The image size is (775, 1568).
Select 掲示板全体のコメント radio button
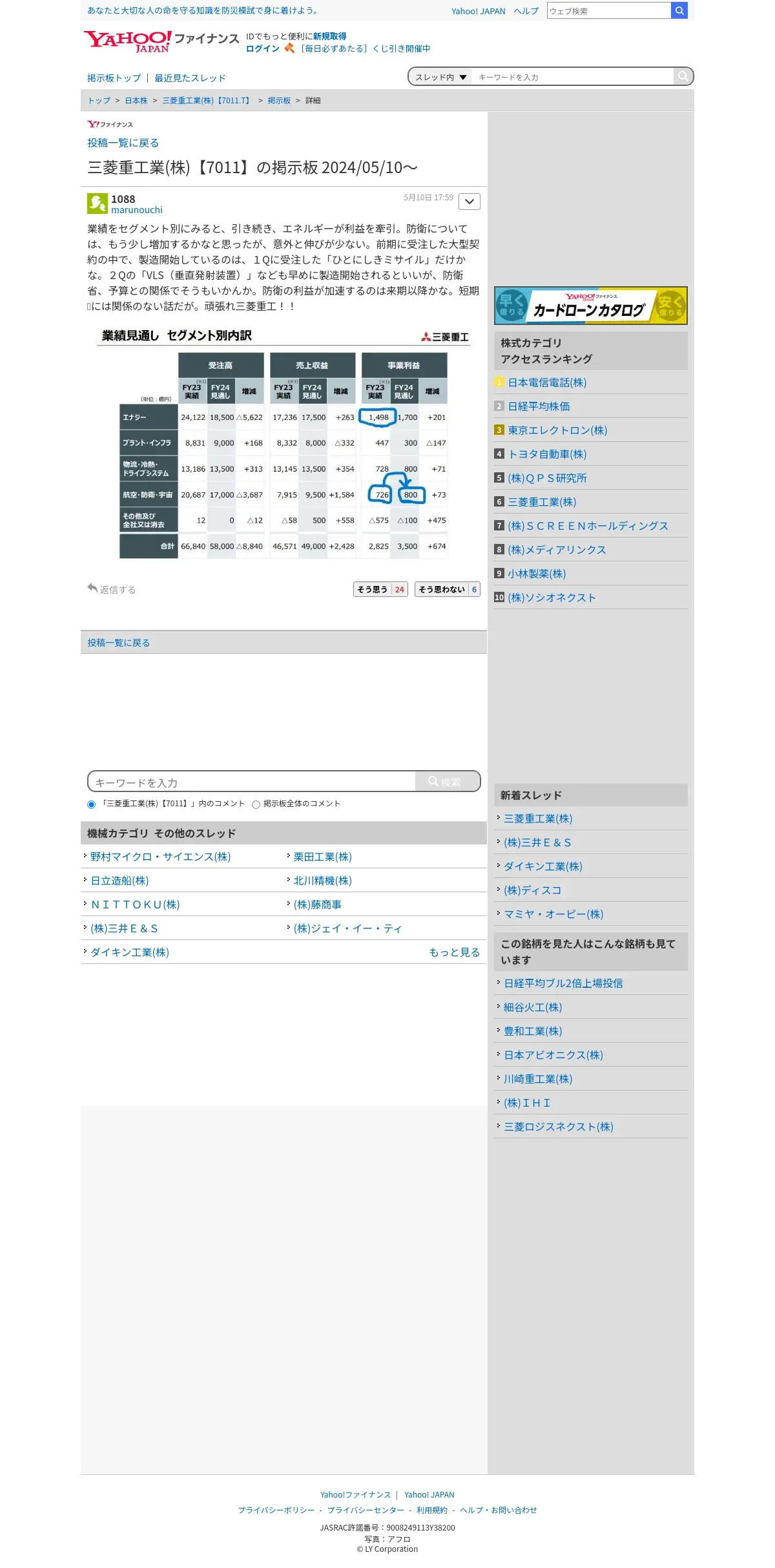click(256, 804)
